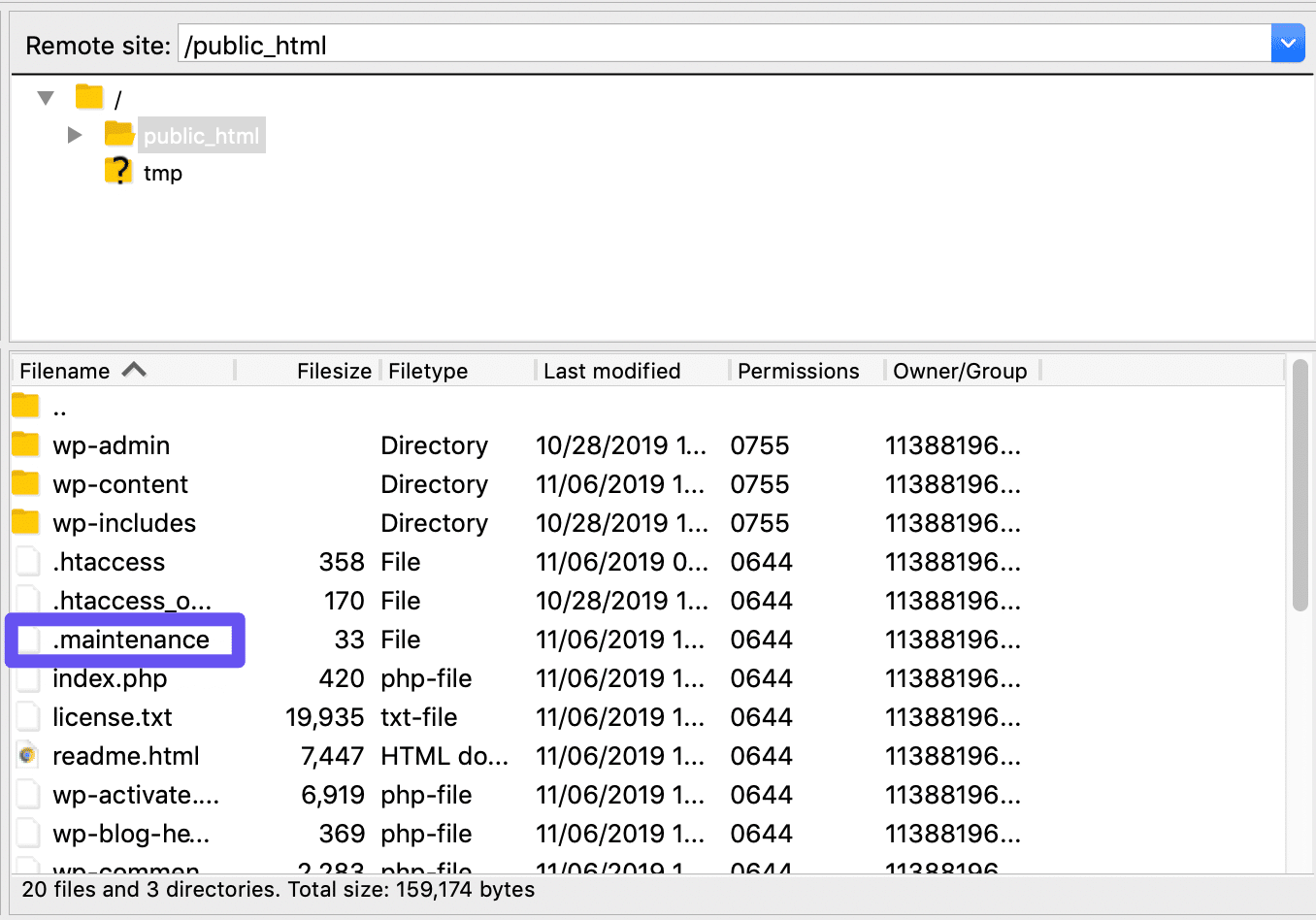The width and height of the screenshot is (1316, 920).
Task: Click the browser icon next to readme.html
Action: [27, 755]
